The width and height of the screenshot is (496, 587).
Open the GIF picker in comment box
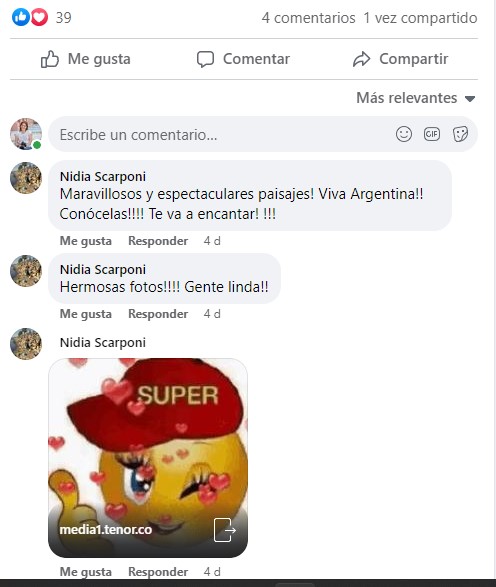tap(432, 134)
